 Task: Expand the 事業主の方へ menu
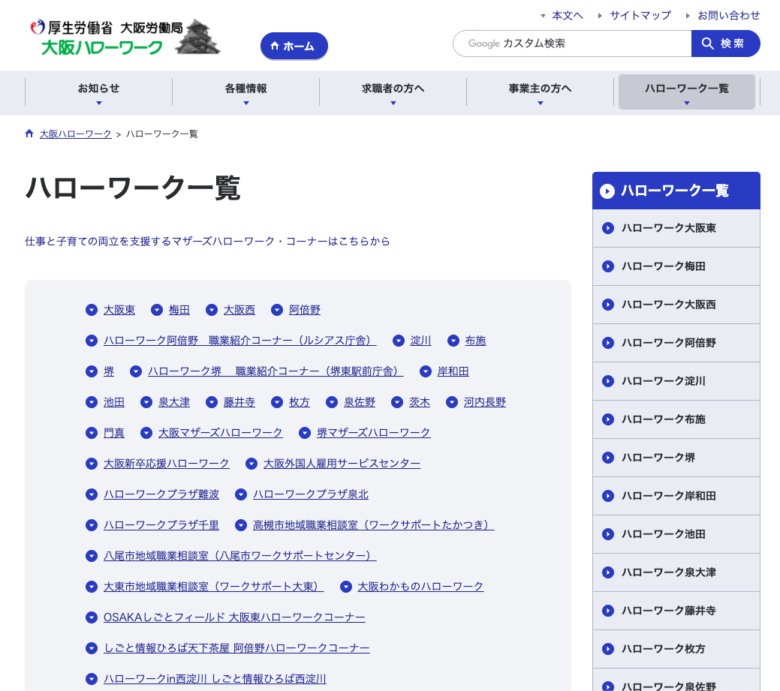click(x=540, y=92)
